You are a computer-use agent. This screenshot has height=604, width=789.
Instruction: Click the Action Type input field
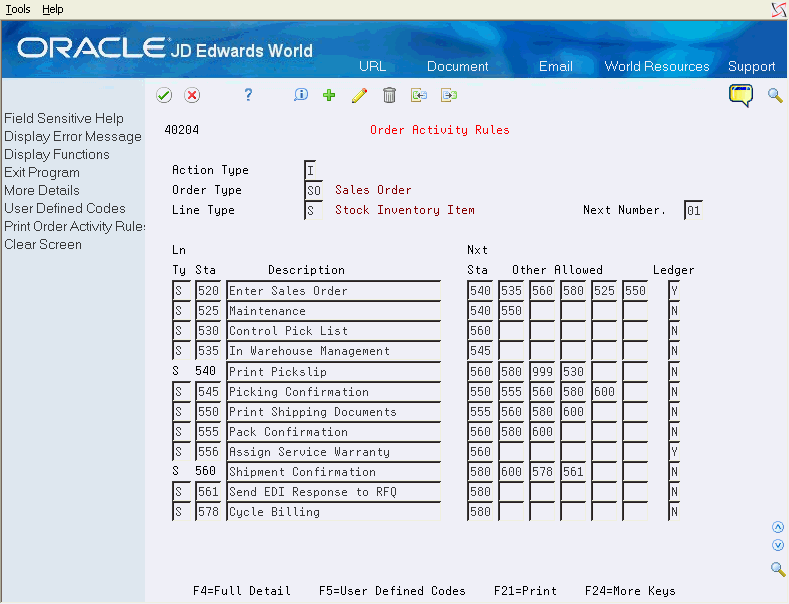point(310,170)
